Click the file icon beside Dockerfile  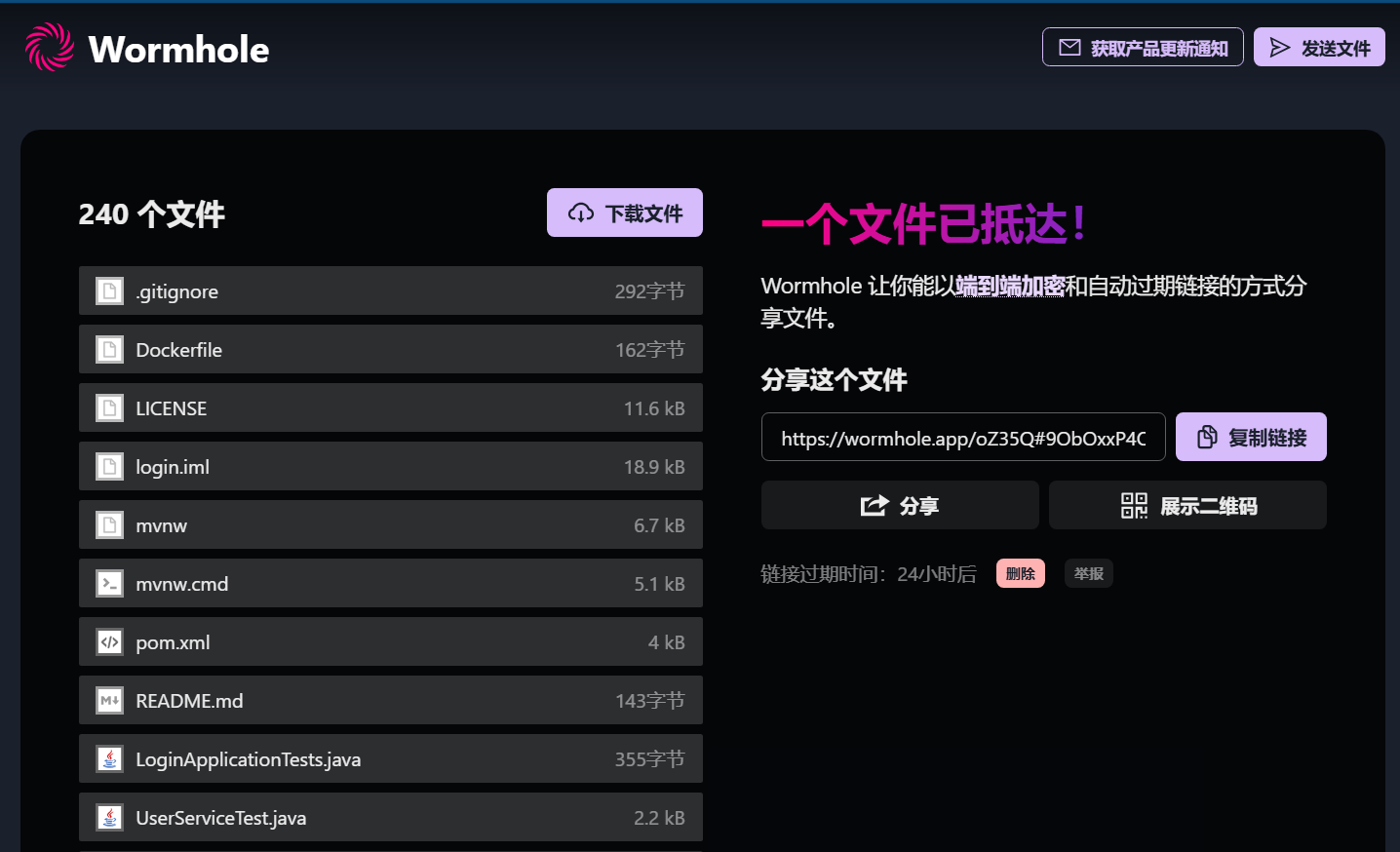(x=110, y=350)
